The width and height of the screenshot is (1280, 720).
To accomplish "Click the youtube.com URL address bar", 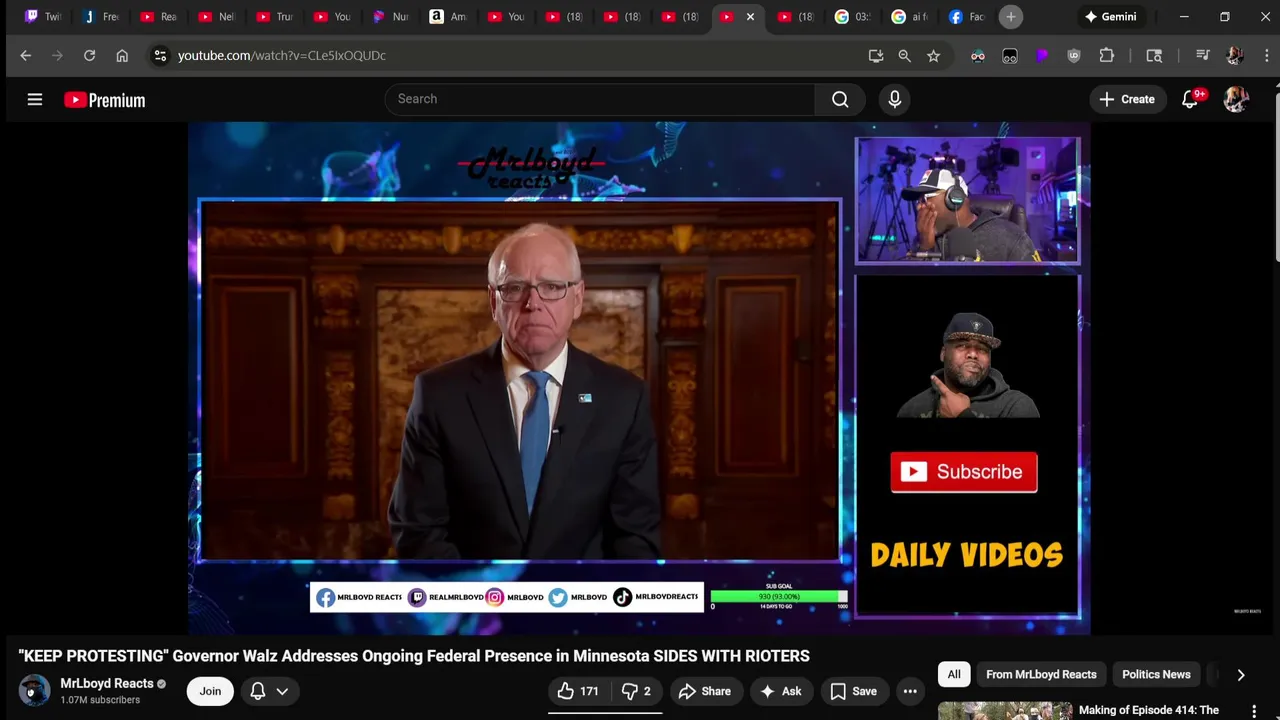I will coord(282,56).
